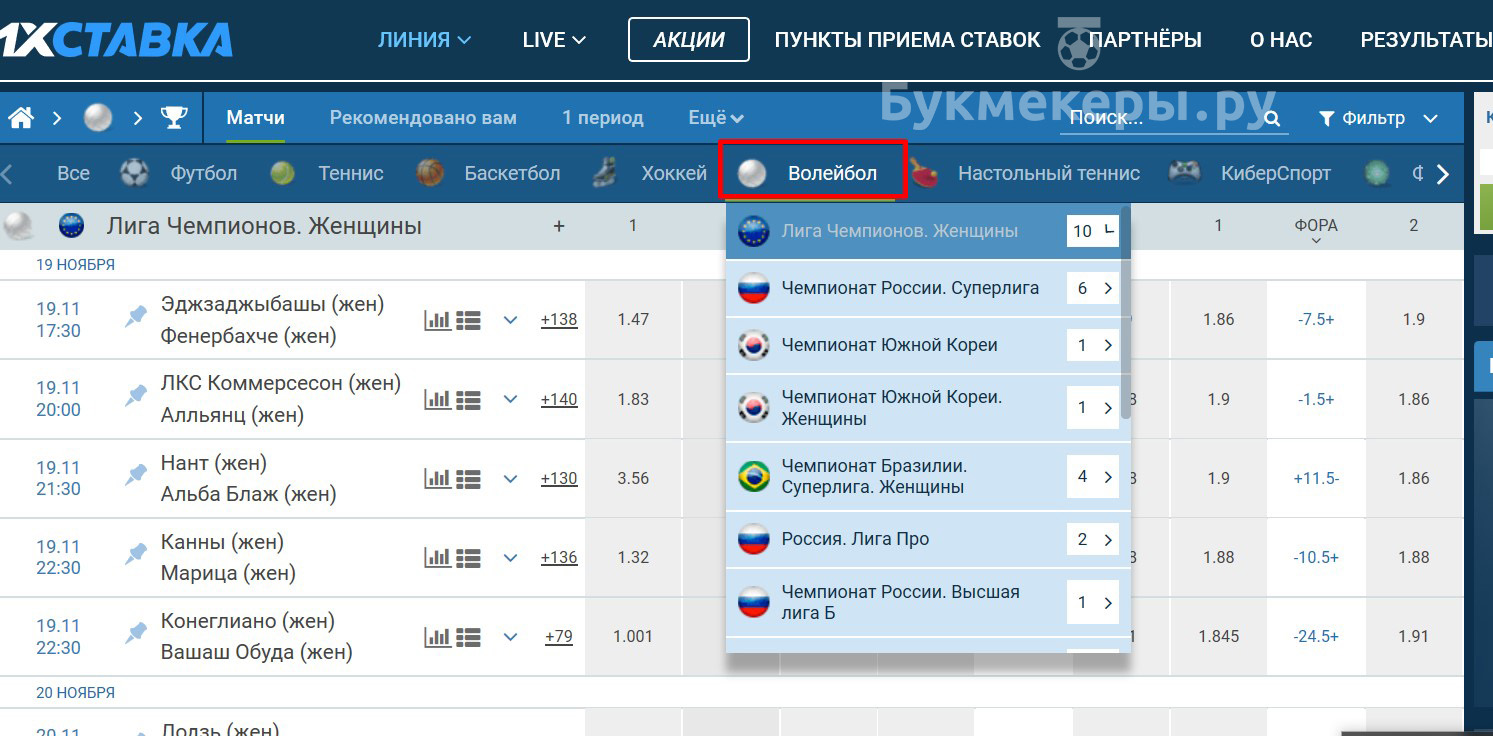Click the Поиск search field
The image size is (1493, 736).
(1160, 118)
